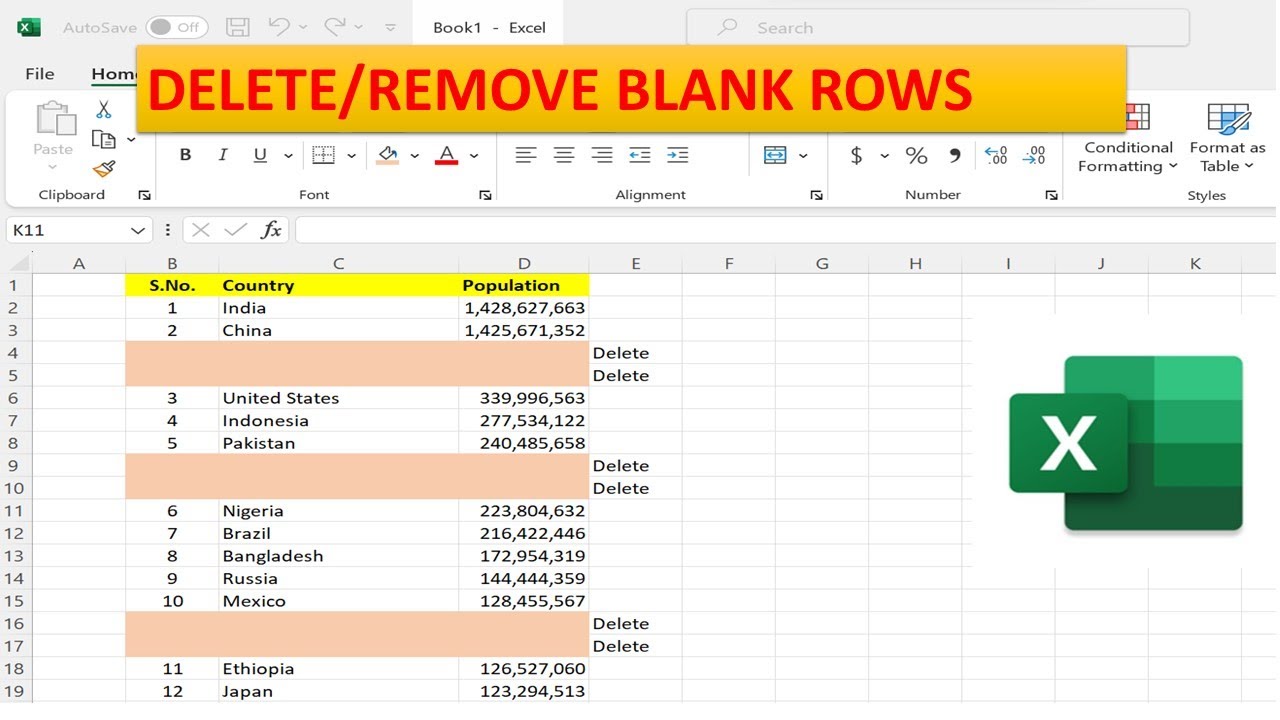Open Font Color dropdown arrow
Image resolution: width=1280 pixels, height=720 pixels.
pos(474,156)
